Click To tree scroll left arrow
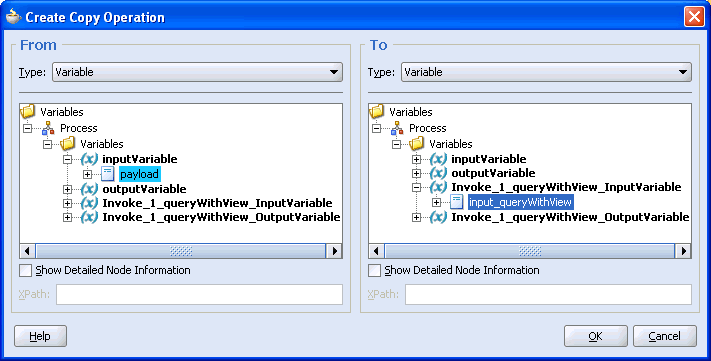This screenshot has width=711, height=361. [376, 251]
